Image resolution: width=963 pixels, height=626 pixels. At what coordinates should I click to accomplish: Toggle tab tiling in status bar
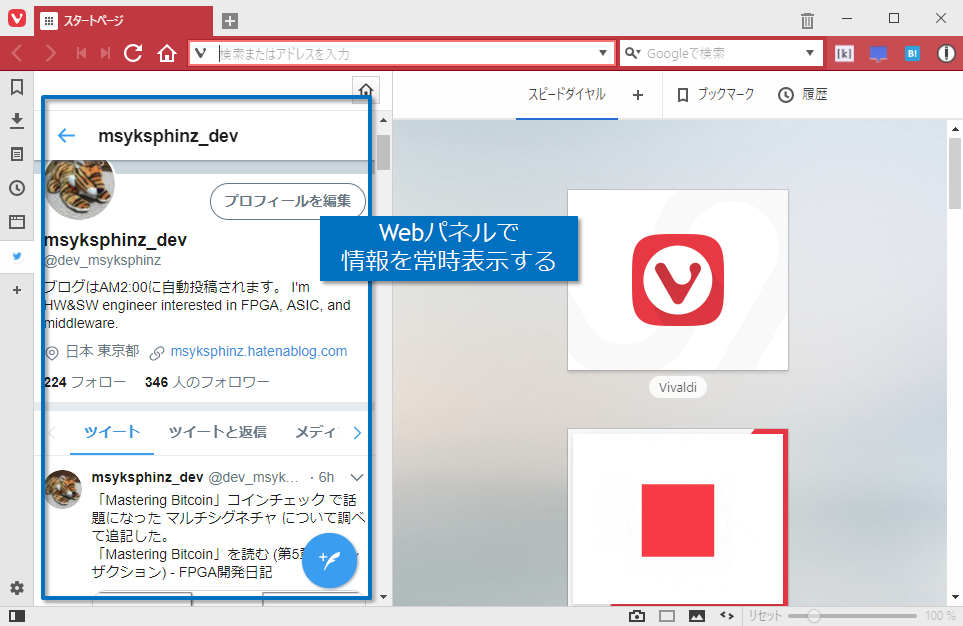coord(667,616)
